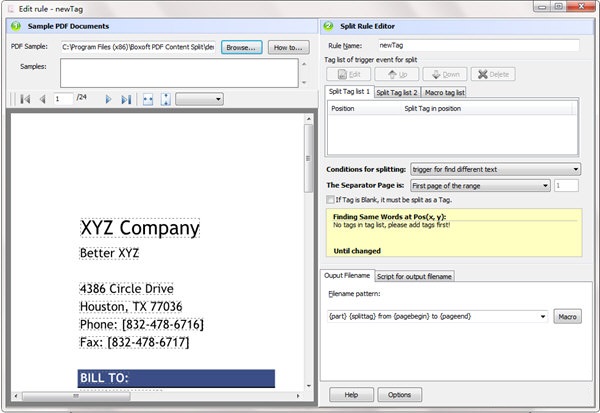This screenshot has height=413, width=600.
Task: Select the Phone number line
Action: click(x=142, y=325)
